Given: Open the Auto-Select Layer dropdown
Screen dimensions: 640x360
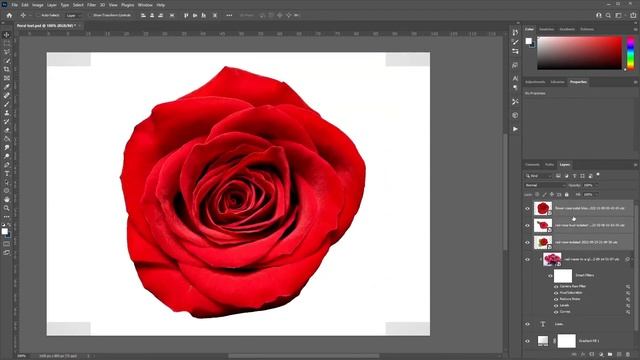Looking at the screenshot, I should click(73, 16).
